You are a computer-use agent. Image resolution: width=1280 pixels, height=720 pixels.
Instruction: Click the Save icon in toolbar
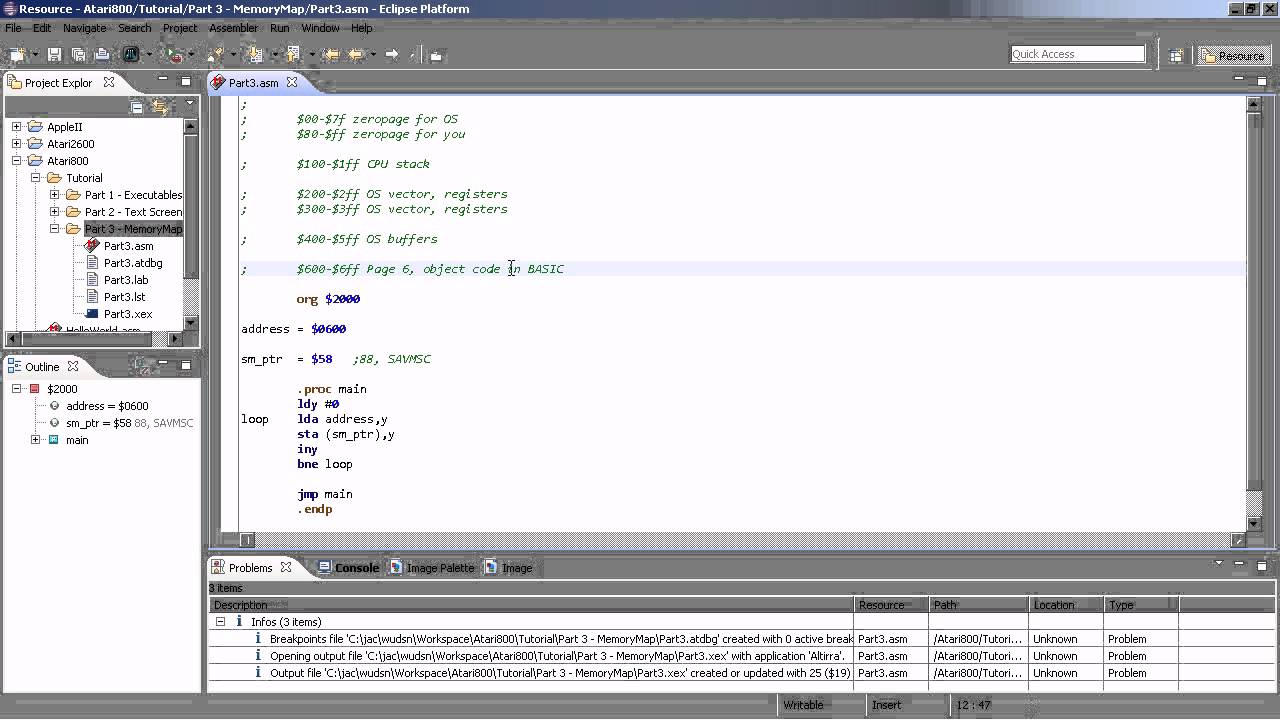tap(54, 55)
